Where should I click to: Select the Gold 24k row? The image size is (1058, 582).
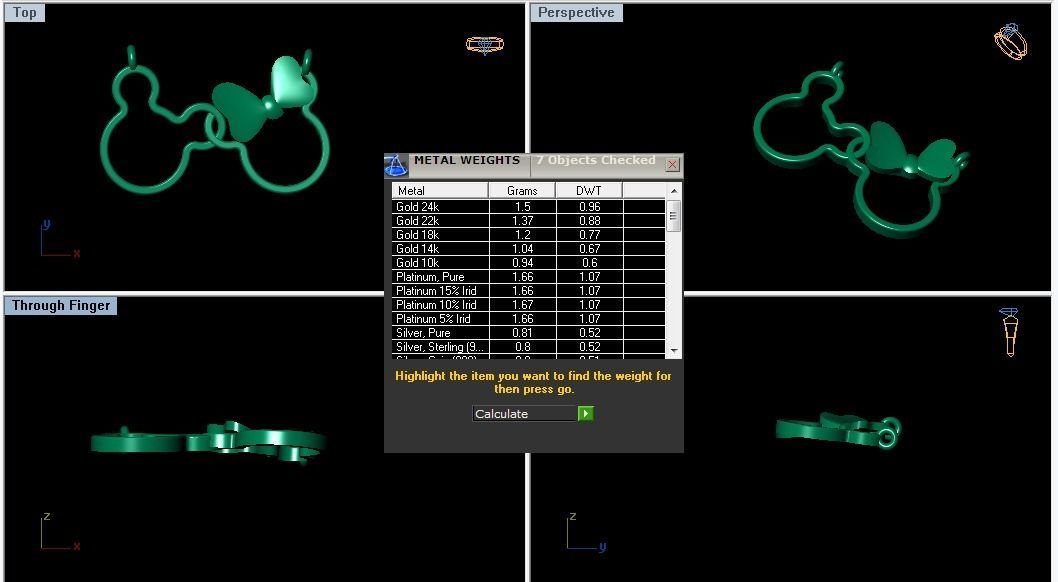click(528, 207)
